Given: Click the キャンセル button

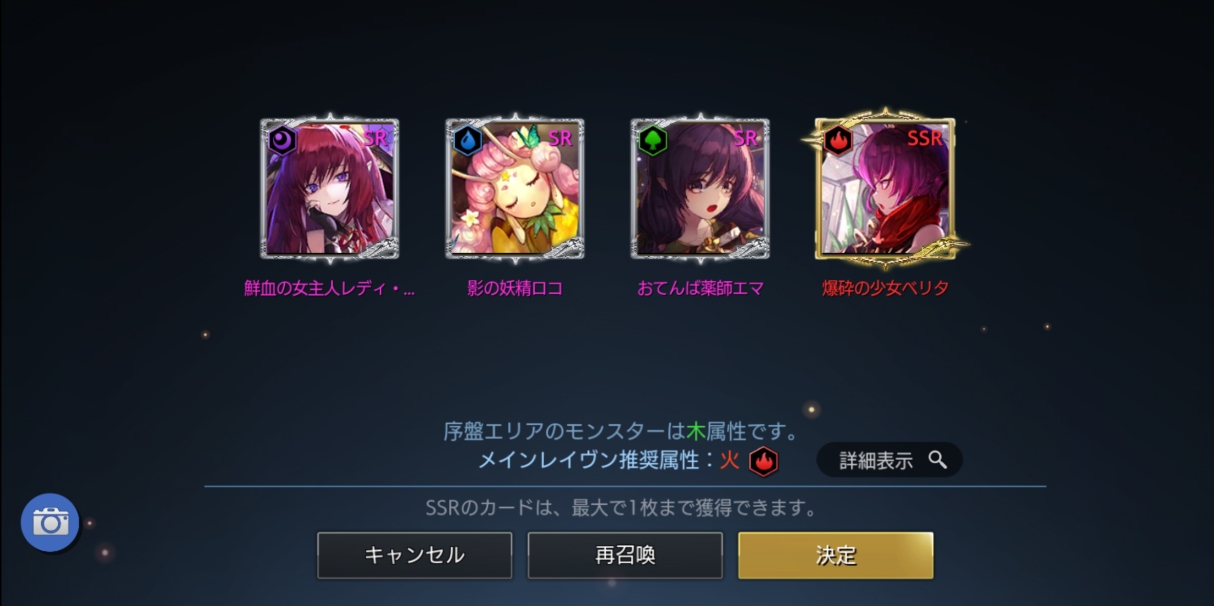Looking at the screenshot, I should tap(415, 555).
